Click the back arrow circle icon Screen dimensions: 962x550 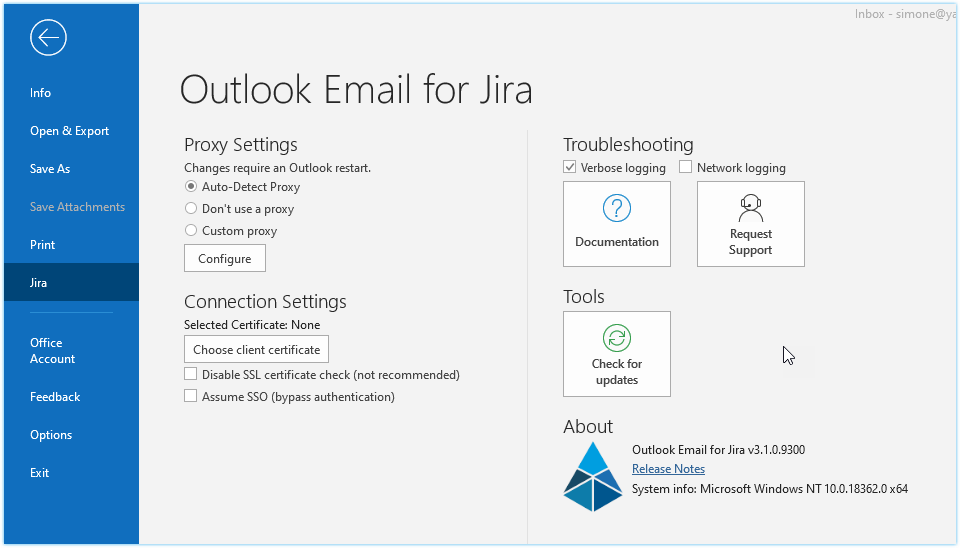48,38
